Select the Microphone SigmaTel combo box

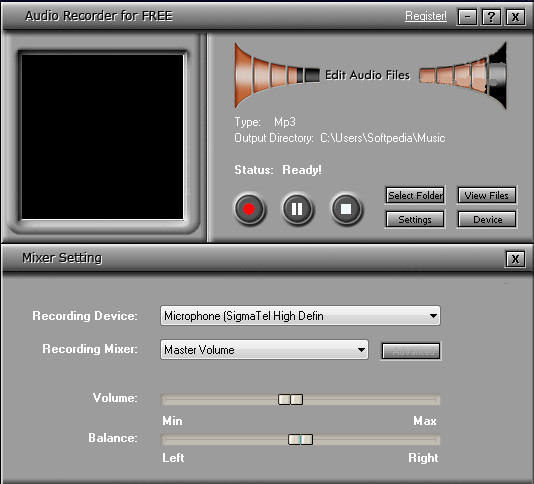pos(300,316)
